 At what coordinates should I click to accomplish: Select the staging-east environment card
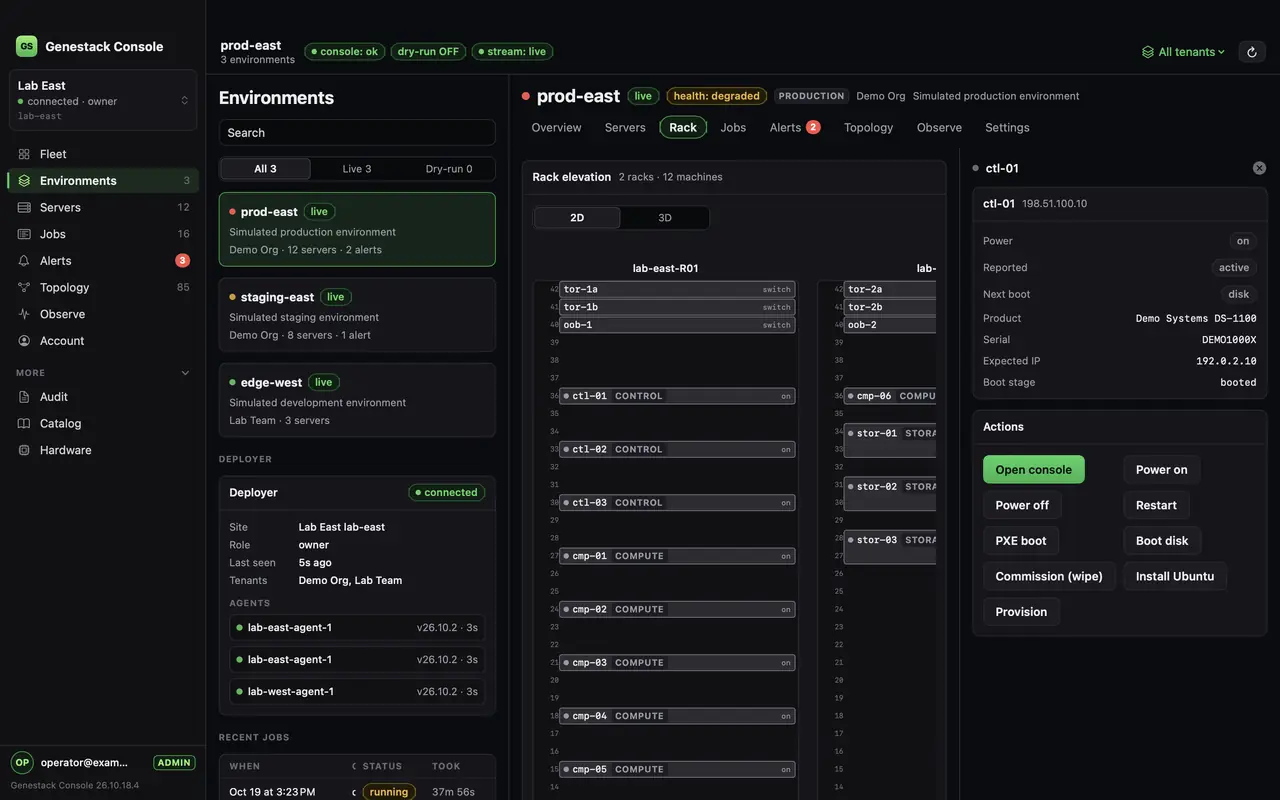coord(357,315)
